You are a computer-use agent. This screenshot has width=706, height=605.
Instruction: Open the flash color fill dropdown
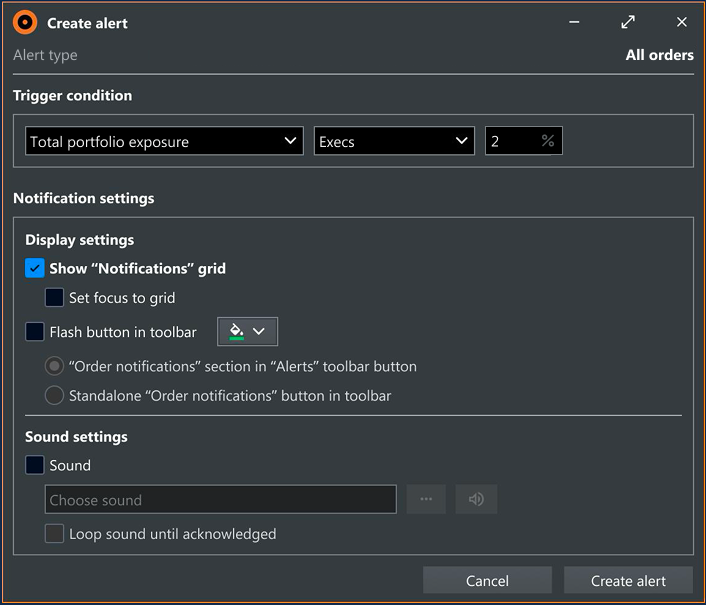[x=247, y=332]
